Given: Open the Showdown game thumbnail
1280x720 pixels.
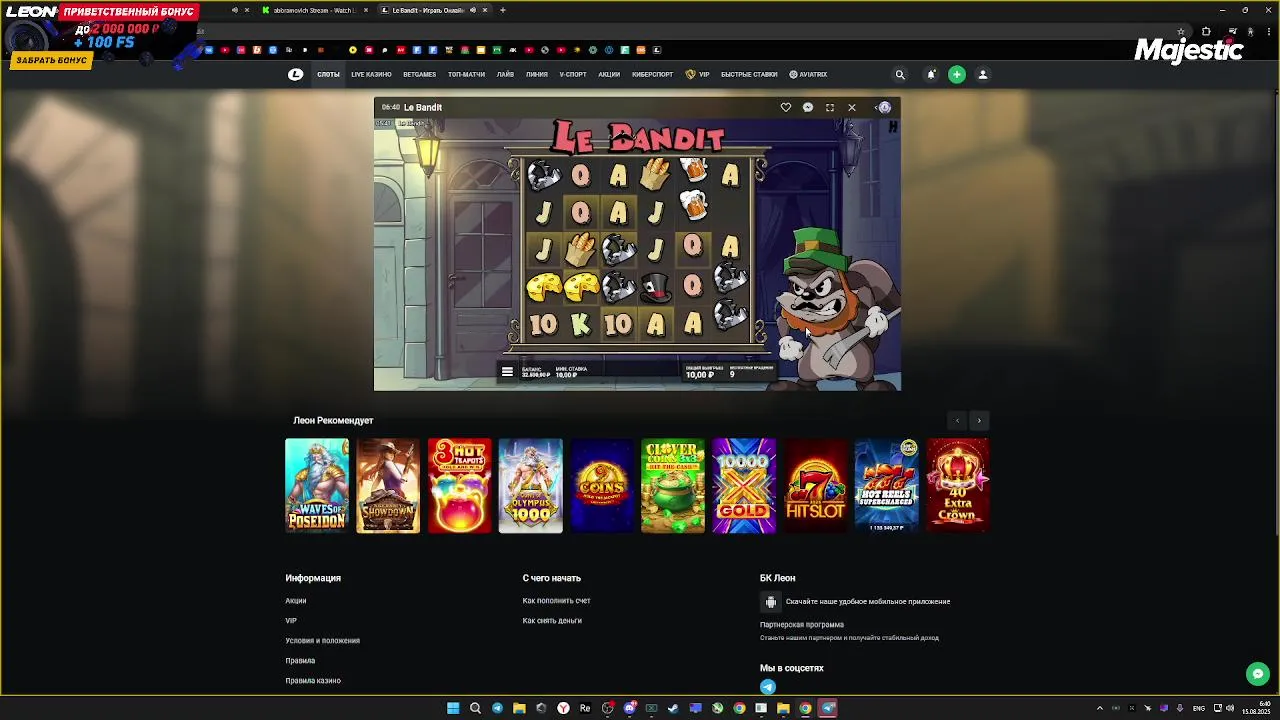Looking at the screenshot, I should [388, 485].
